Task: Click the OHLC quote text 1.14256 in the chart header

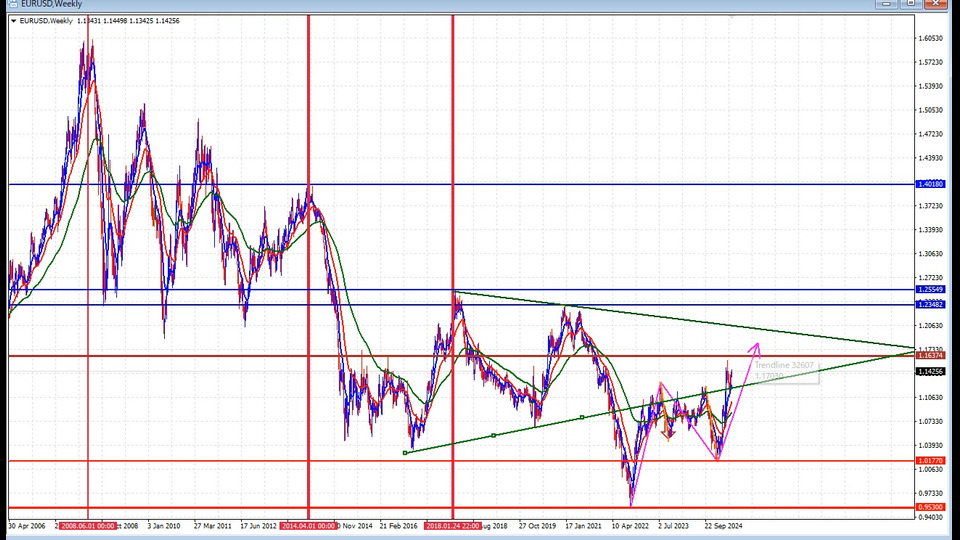Action: (x=167, y=21)
